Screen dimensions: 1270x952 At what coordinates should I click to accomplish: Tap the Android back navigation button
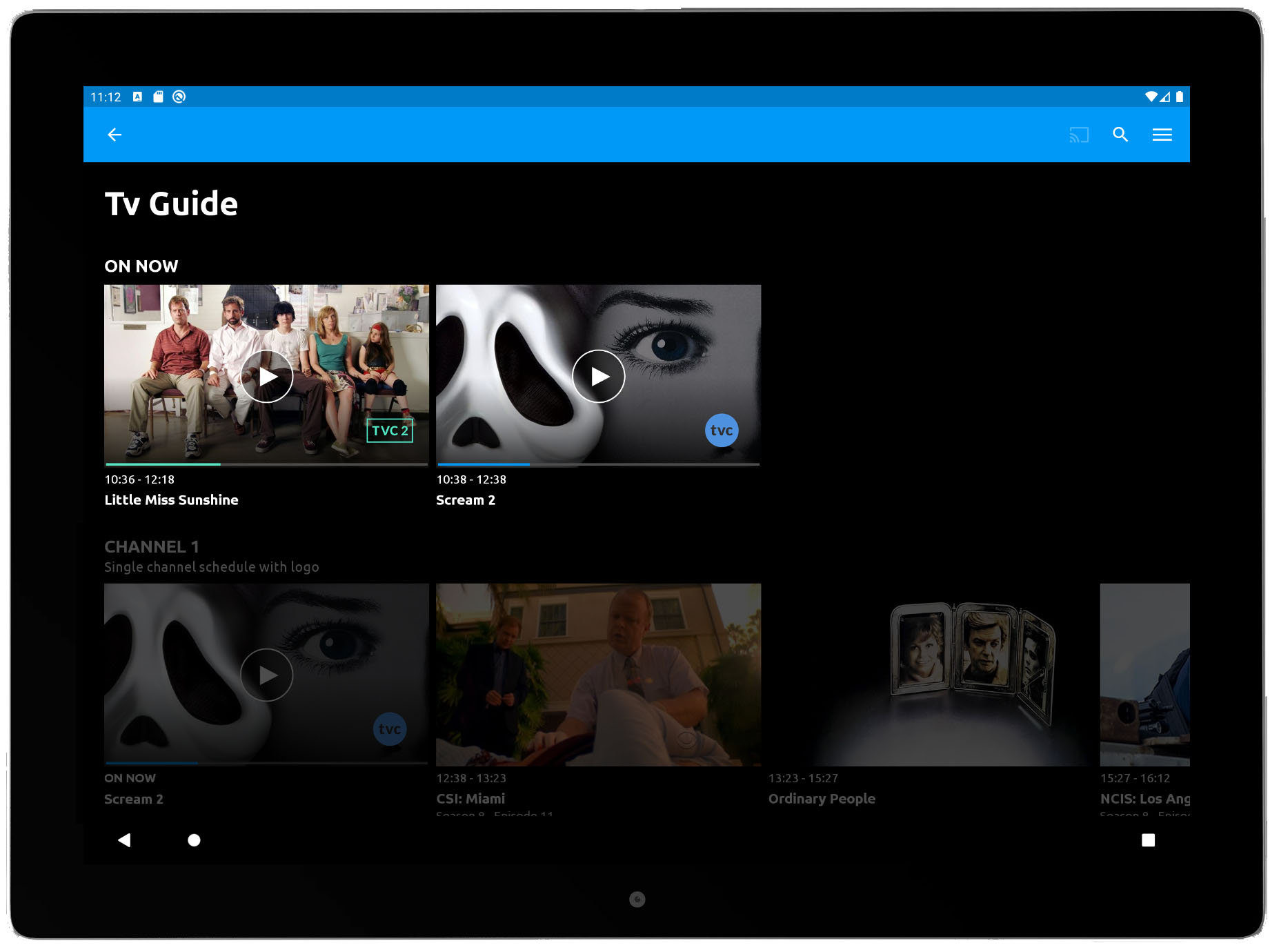click(124, 840)
